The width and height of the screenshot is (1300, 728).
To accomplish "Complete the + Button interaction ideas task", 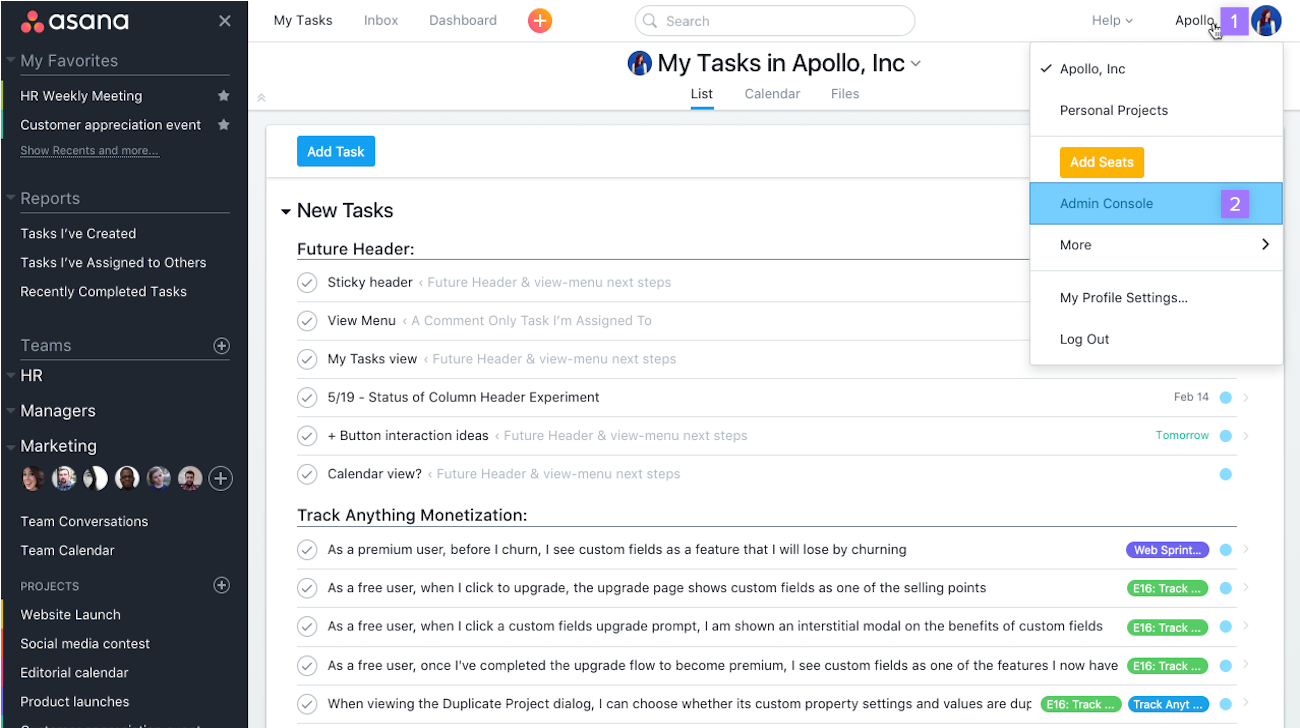I will [x=307, y=436].
